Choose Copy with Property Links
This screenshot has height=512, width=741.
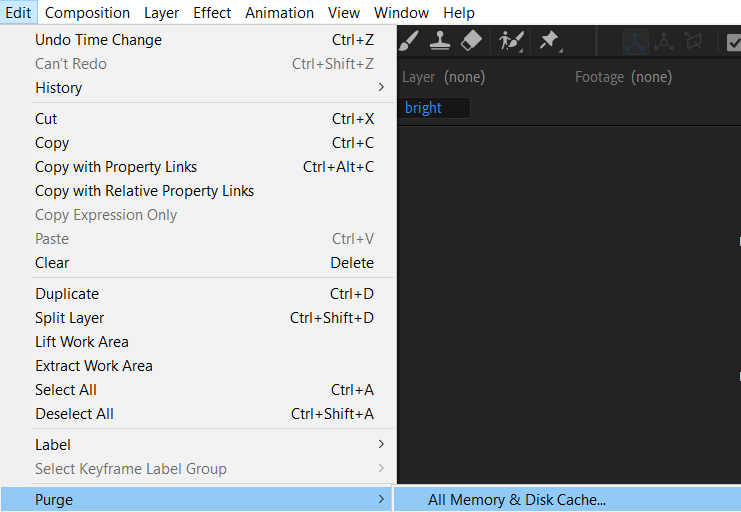[x=116, y=167]
